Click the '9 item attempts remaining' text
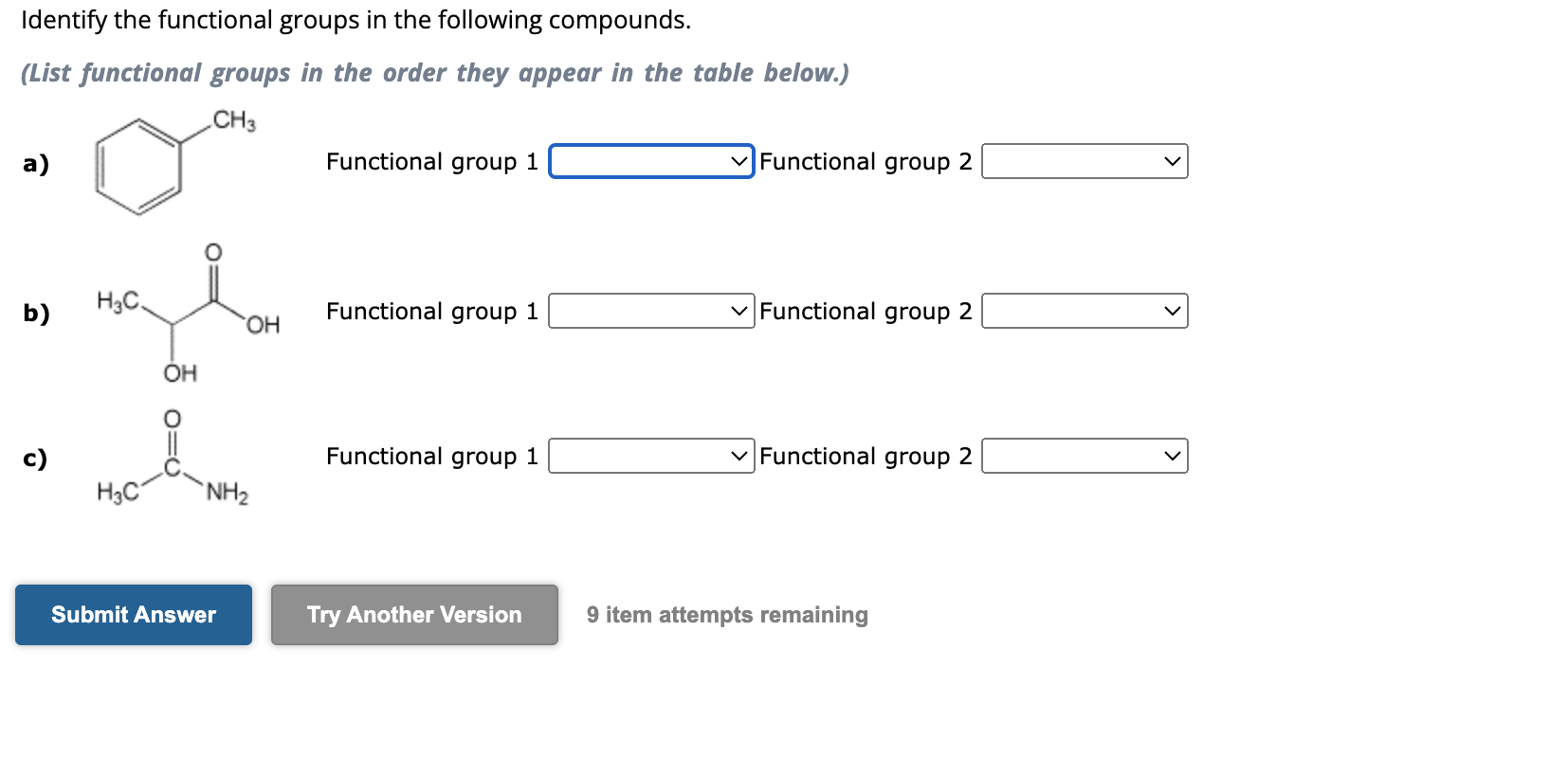The width and height of the screenshot is (1568, 775). pos(725,614)
